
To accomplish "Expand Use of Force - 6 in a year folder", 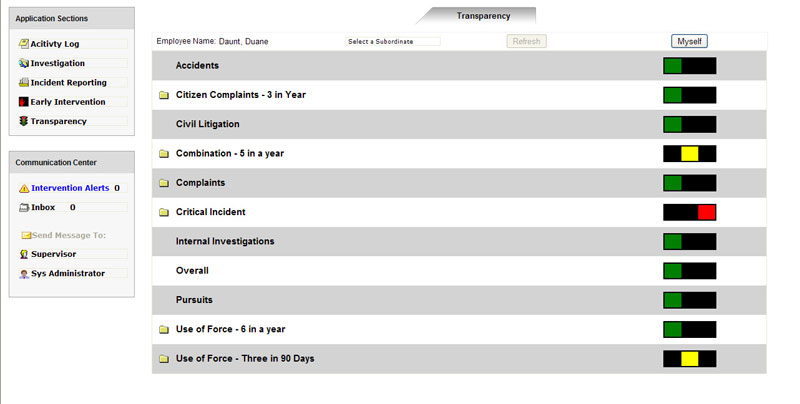I will pyautogui.click(x=164, y=330).
